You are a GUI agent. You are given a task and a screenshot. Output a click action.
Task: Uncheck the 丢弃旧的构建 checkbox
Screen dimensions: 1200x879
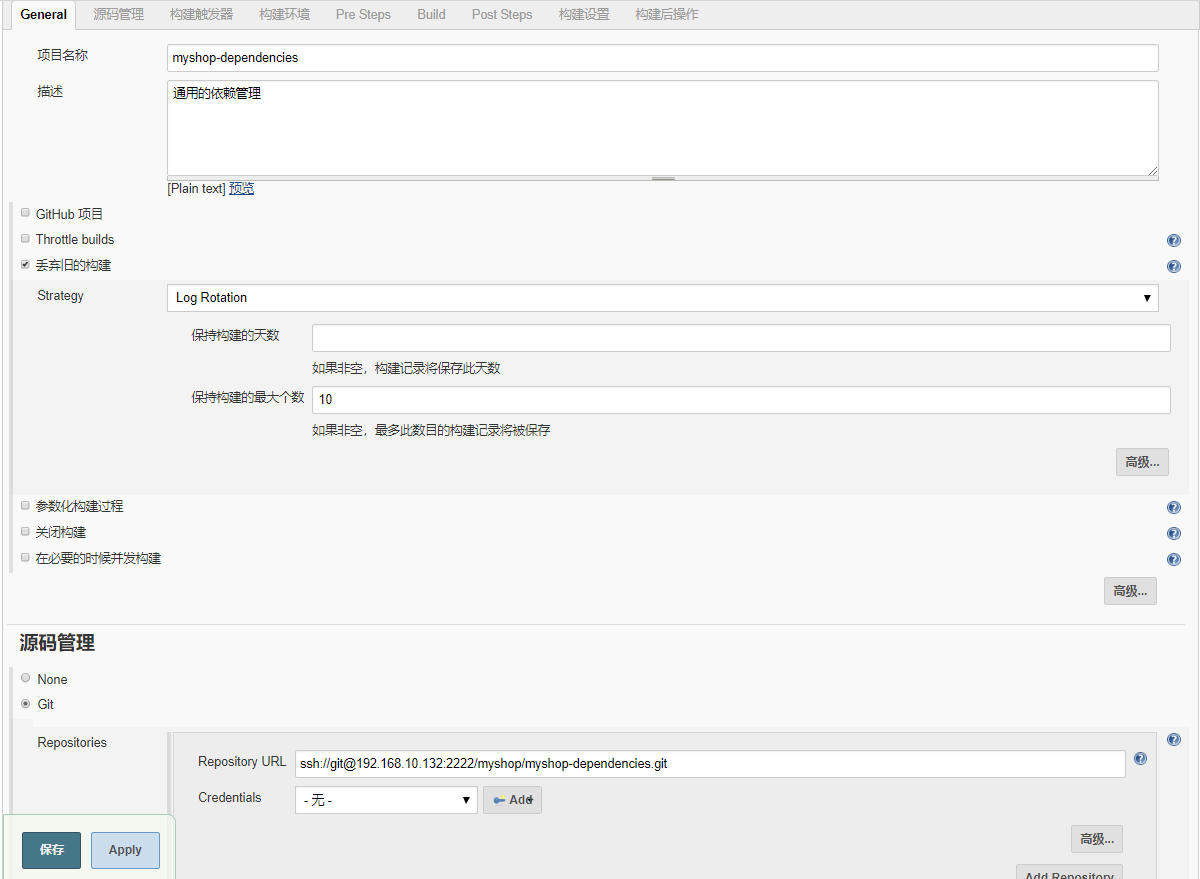click(26, 265)
